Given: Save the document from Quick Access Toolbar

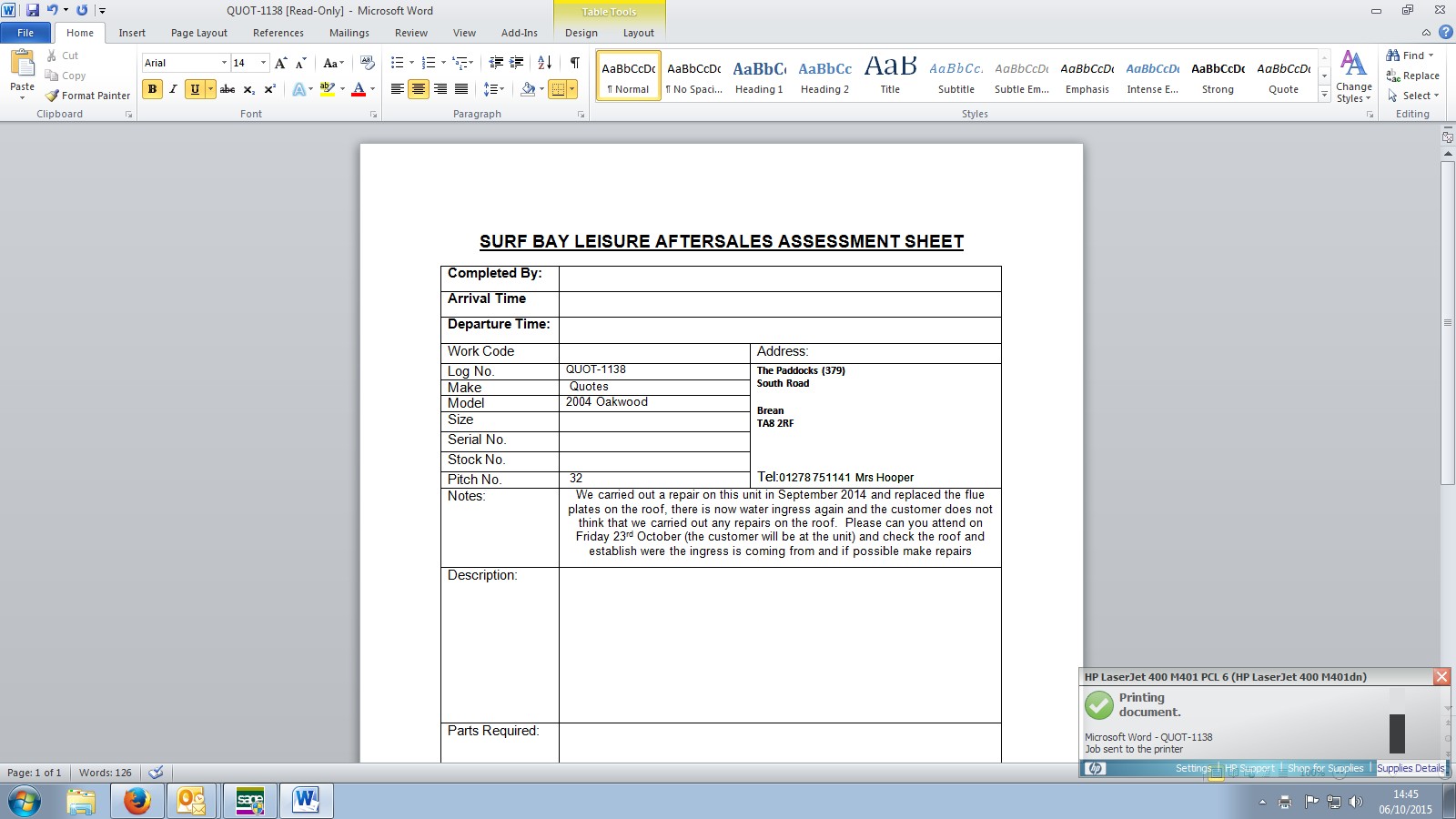Looking at the screenshot, I should 33,10.
